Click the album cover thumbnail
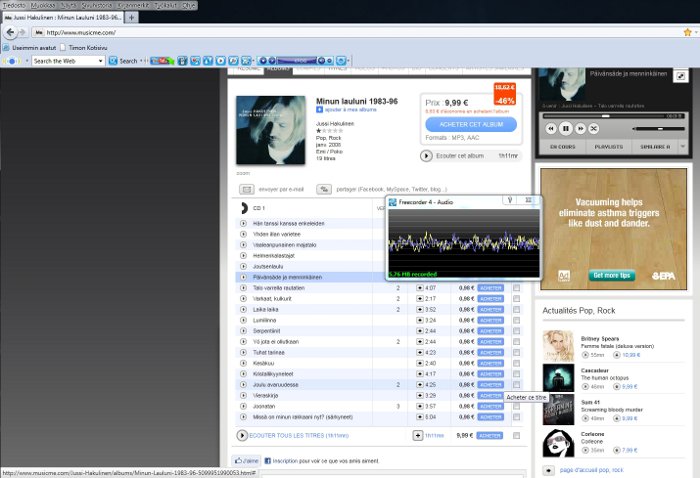 pos(271,130)
